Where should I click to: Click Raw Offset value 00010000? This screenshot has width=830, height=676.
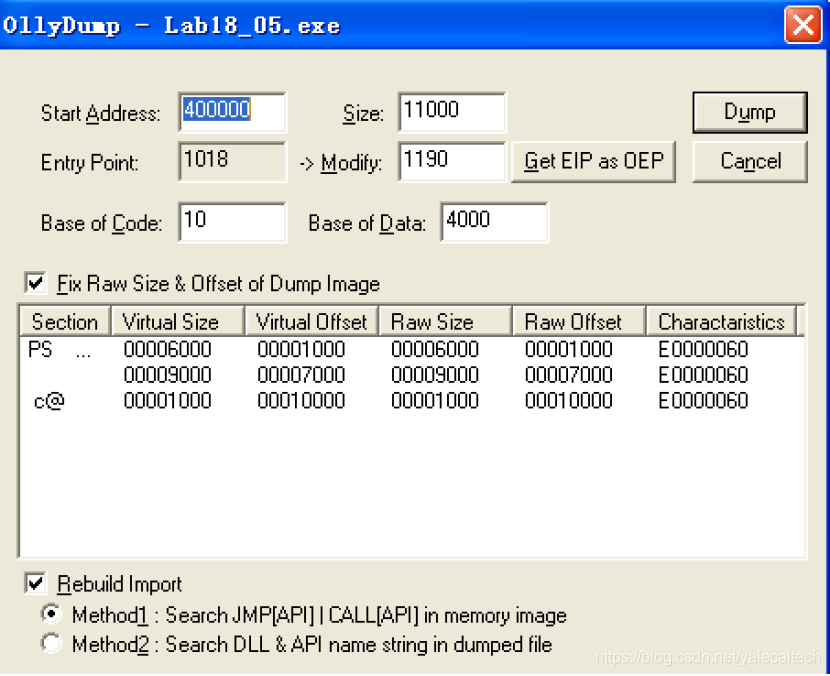click(569, 401)
